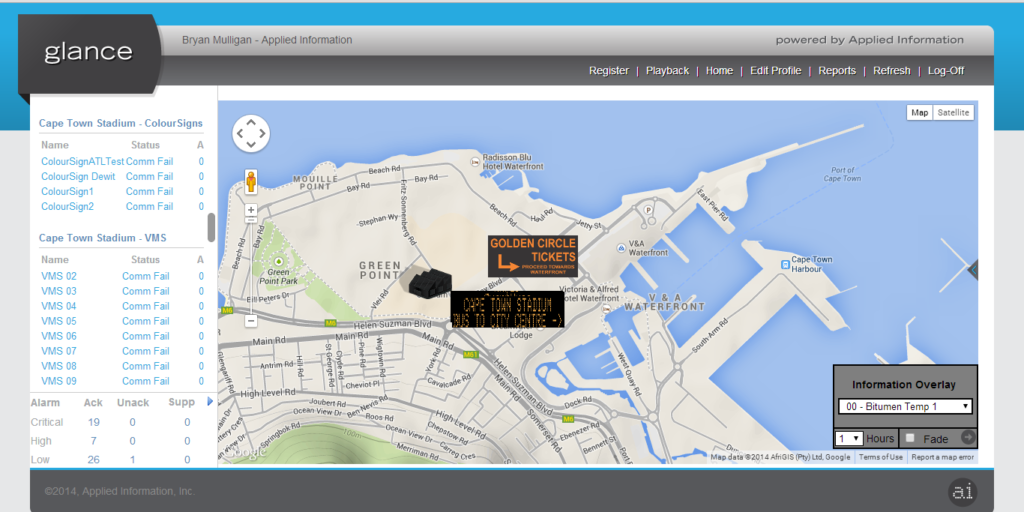Click the glance logo
The image size is (1024, 512).
pyautogui.click(x=88, y=52)
